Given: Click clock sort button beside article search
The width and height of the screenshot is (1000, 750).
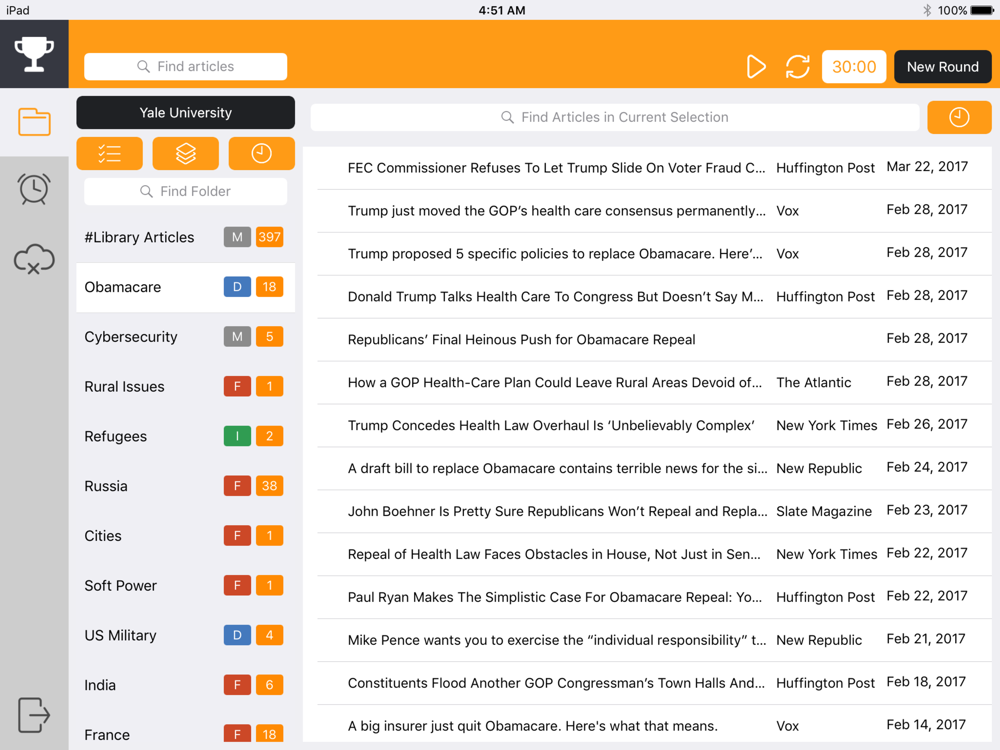Looking at the screenshot, I should (959, 117).
